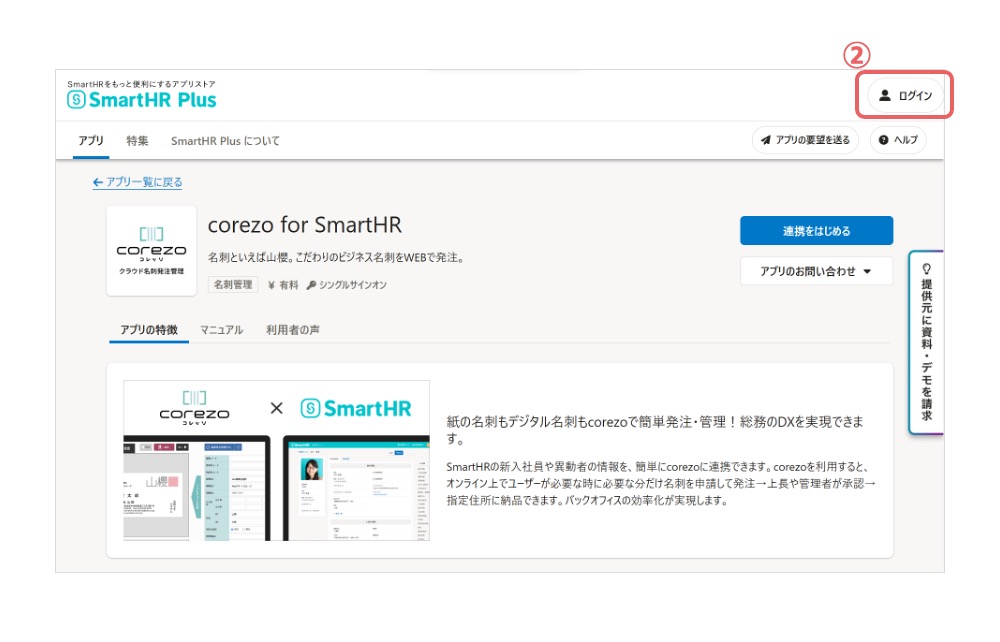Viewport: 1000px width, 642px height.
Task: Click the シングルサインオン label
Action: (x=353, y=285)
